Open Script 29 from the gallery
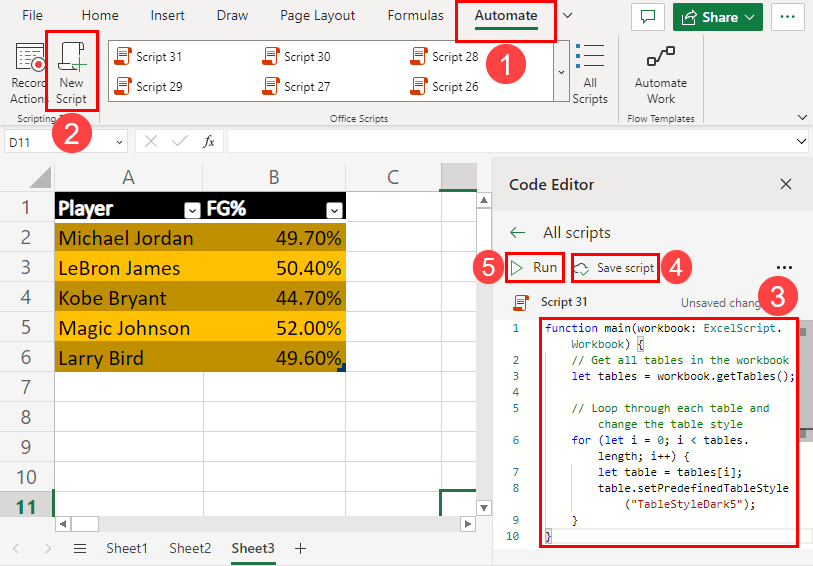813x566 pixels. click(x=148, y=87)
